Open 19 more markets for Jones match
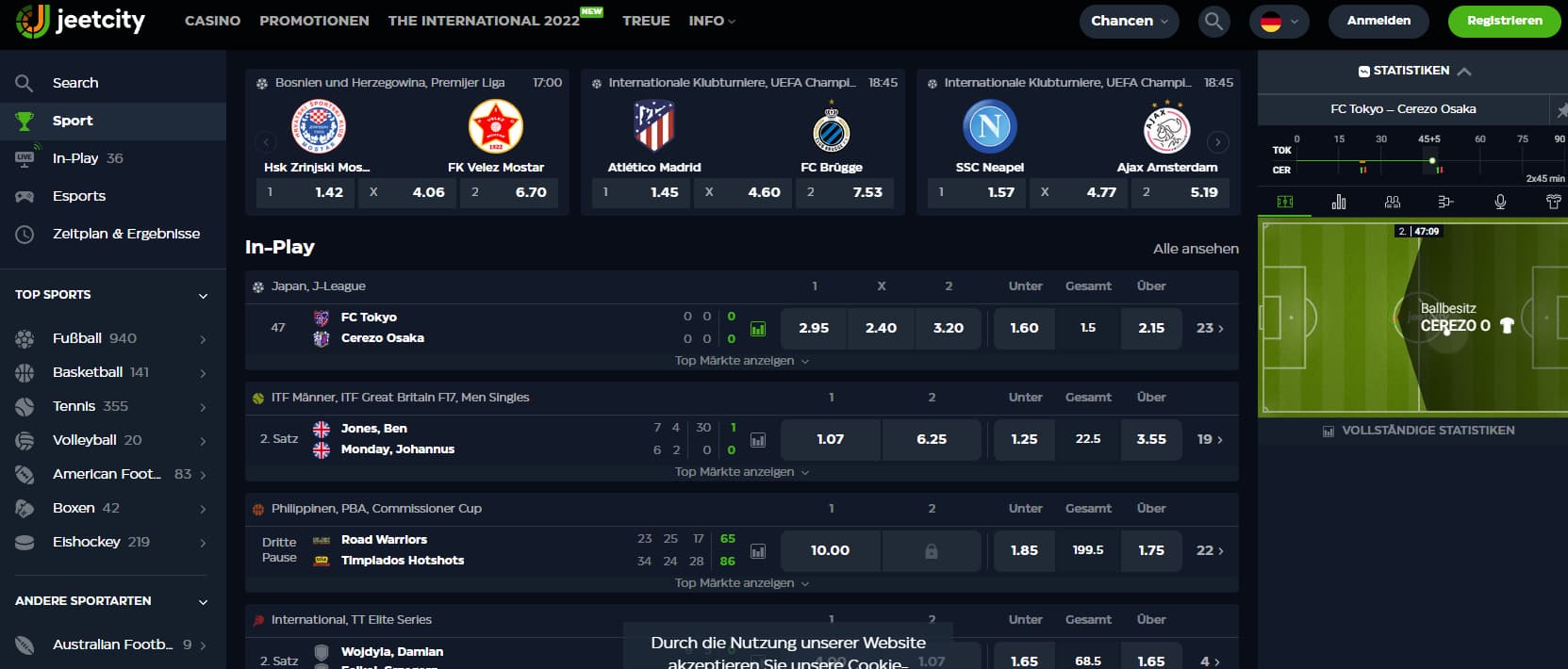1568x669 pixels. (1210, 439)
